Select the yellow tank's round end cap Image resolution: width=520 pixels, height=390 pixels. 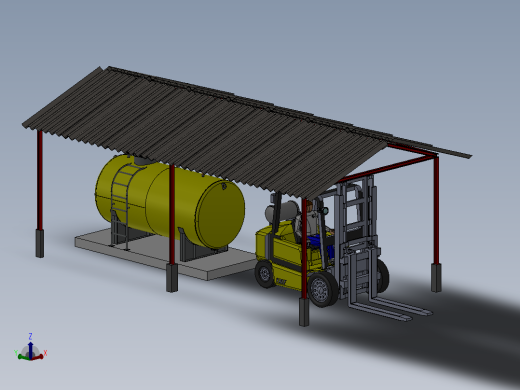coord(221,214)
